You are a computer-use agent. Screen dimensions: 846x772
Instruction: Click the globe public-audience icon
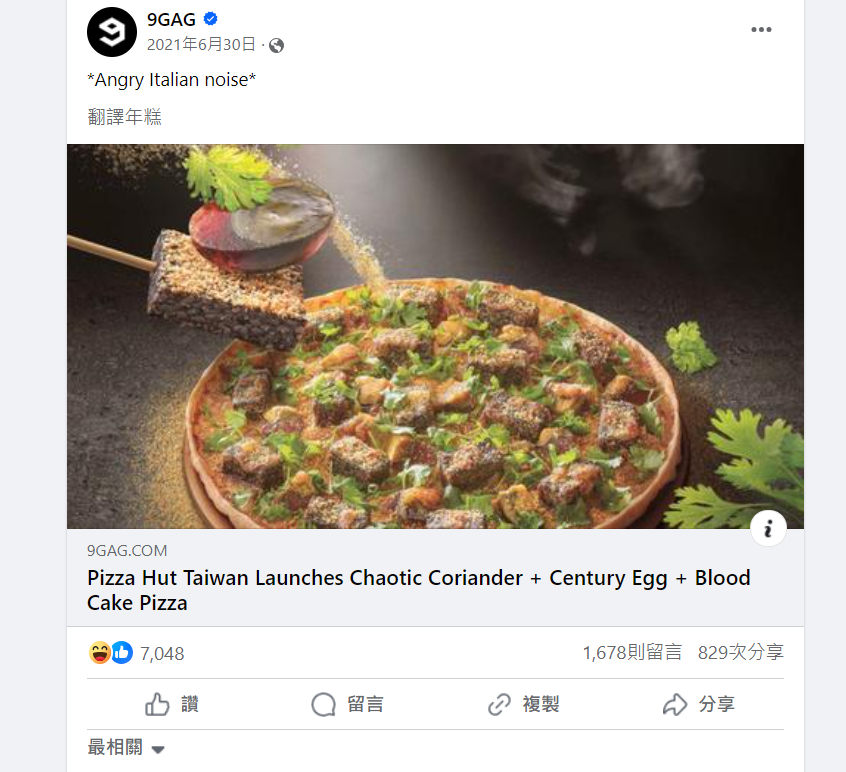[277, 45]
